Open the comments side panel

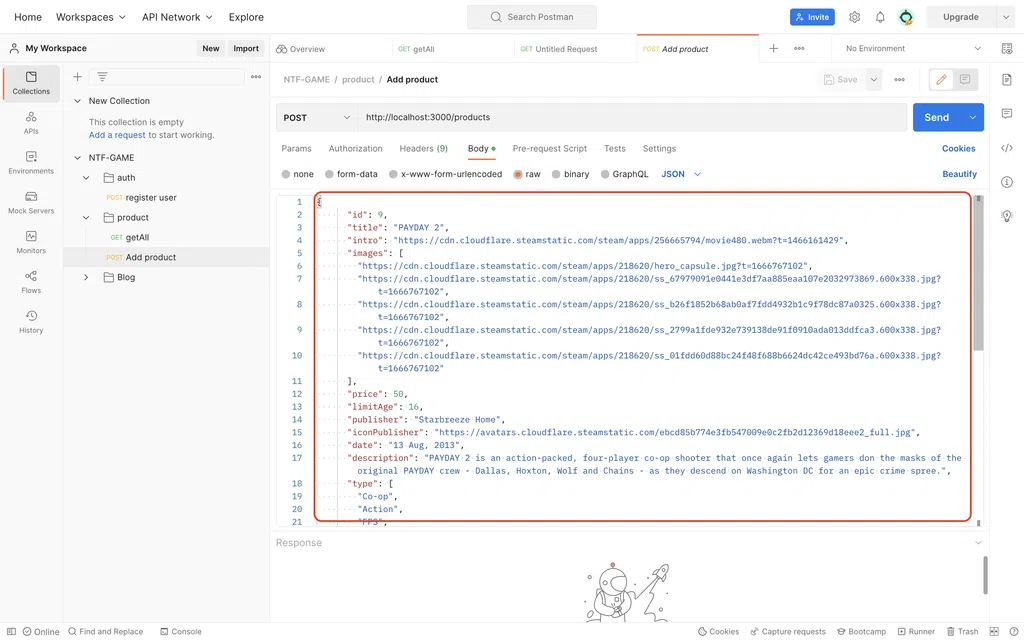tap(1006, 114)
